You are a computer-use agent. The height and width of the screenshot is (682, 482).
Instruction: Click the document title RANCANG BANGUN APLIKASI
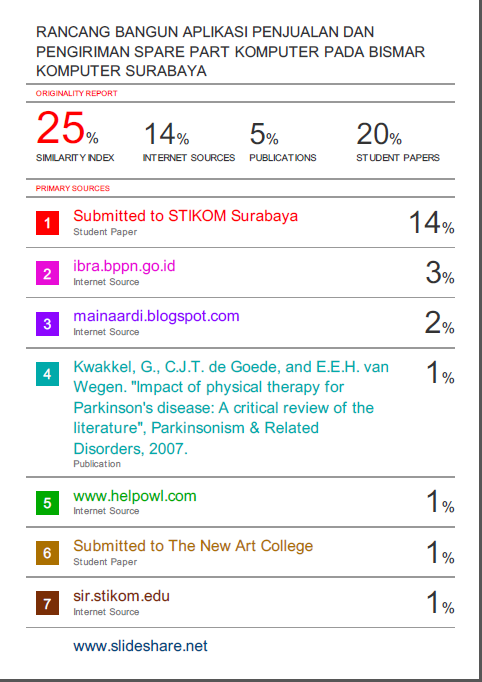click(x=231, y=51)
